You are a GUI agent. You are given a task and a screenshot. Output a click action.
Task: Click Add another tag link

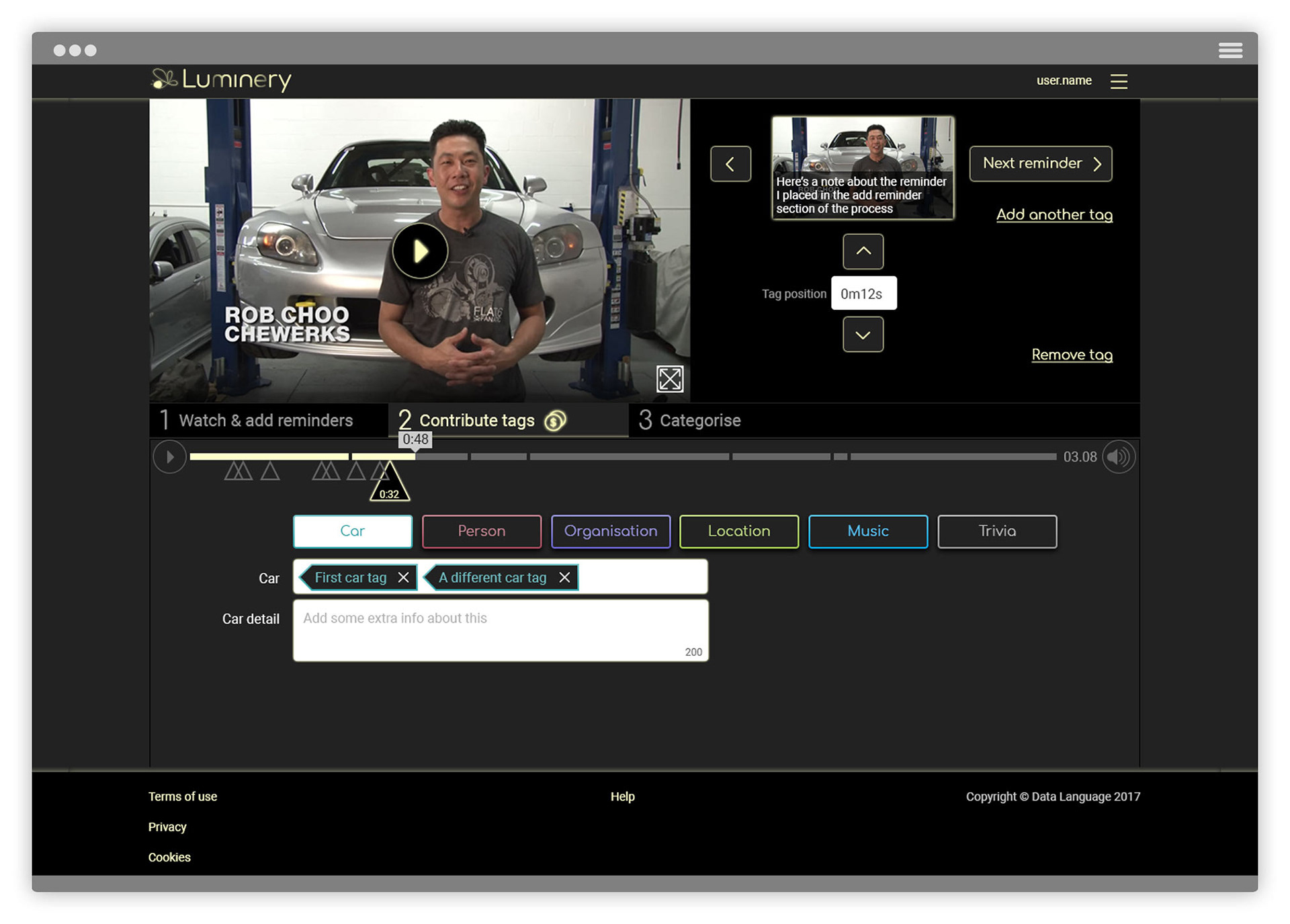click(1054, 214)
